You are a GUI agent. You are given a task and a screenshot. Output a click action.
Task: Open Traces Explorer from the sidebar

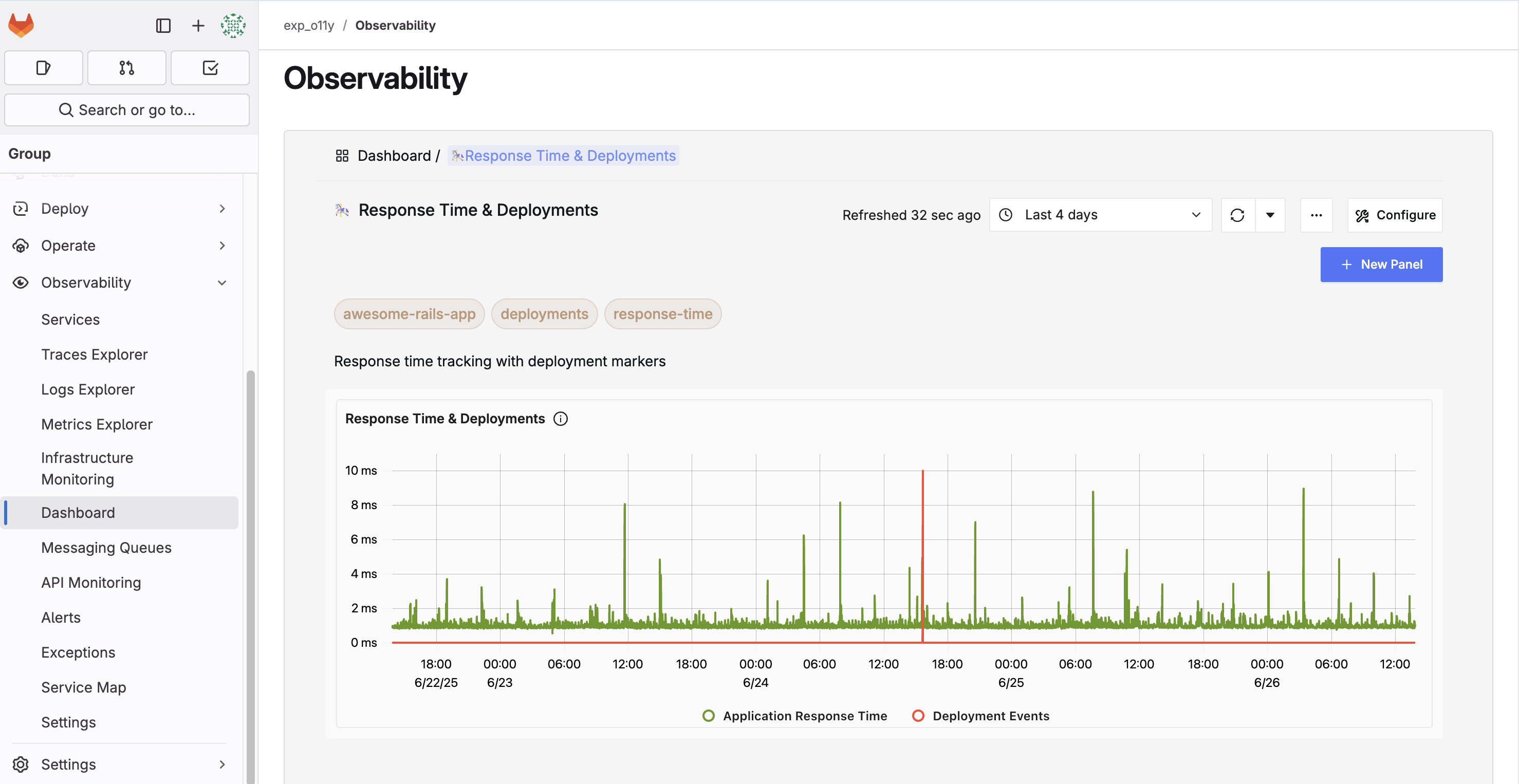click(94, 354)
